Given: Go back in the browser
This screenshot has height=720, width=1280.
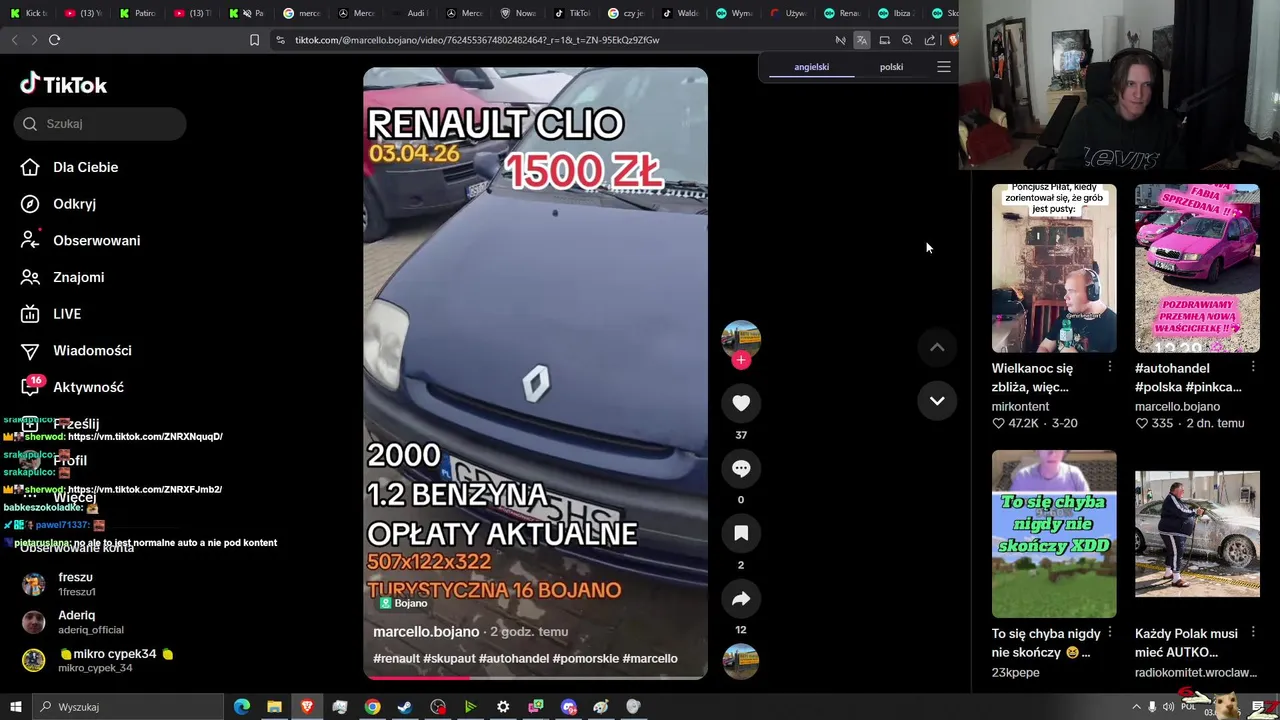Looking at the screenshot, I should (14, 40).
